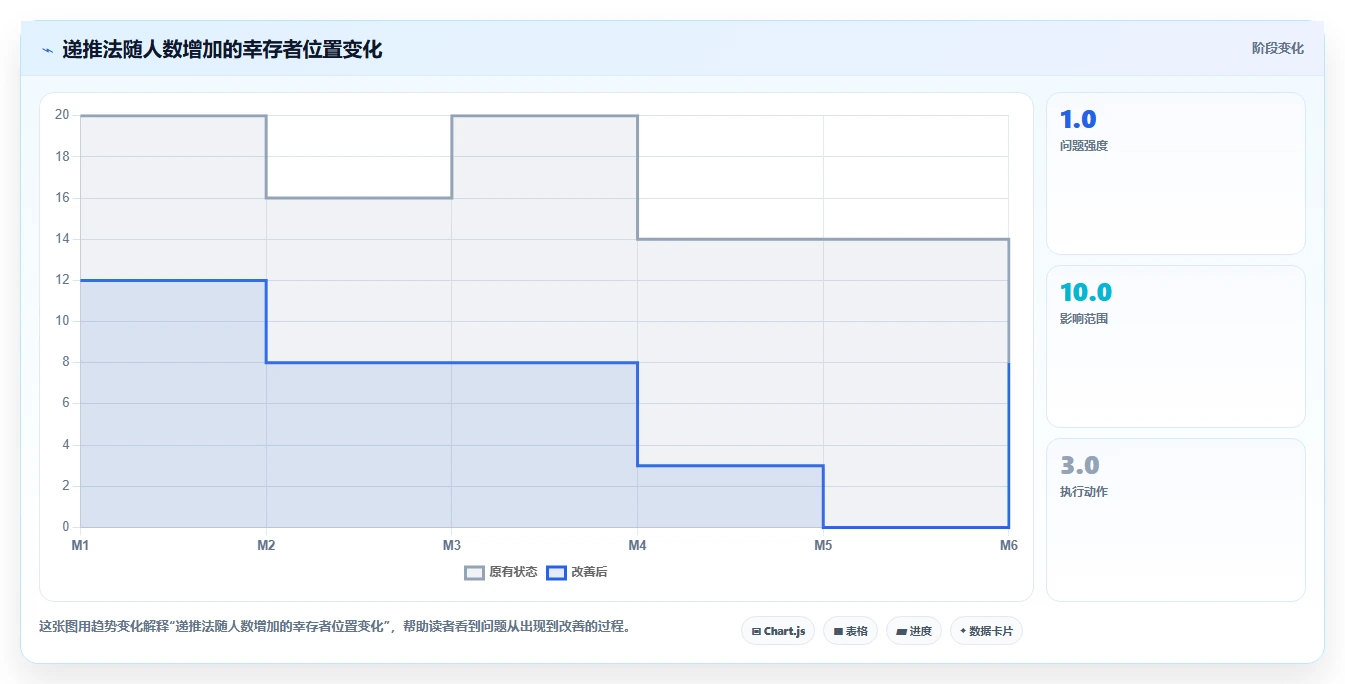The image size is (1345, 684).
Task: Click the M4 axis label
Action: 637,545
